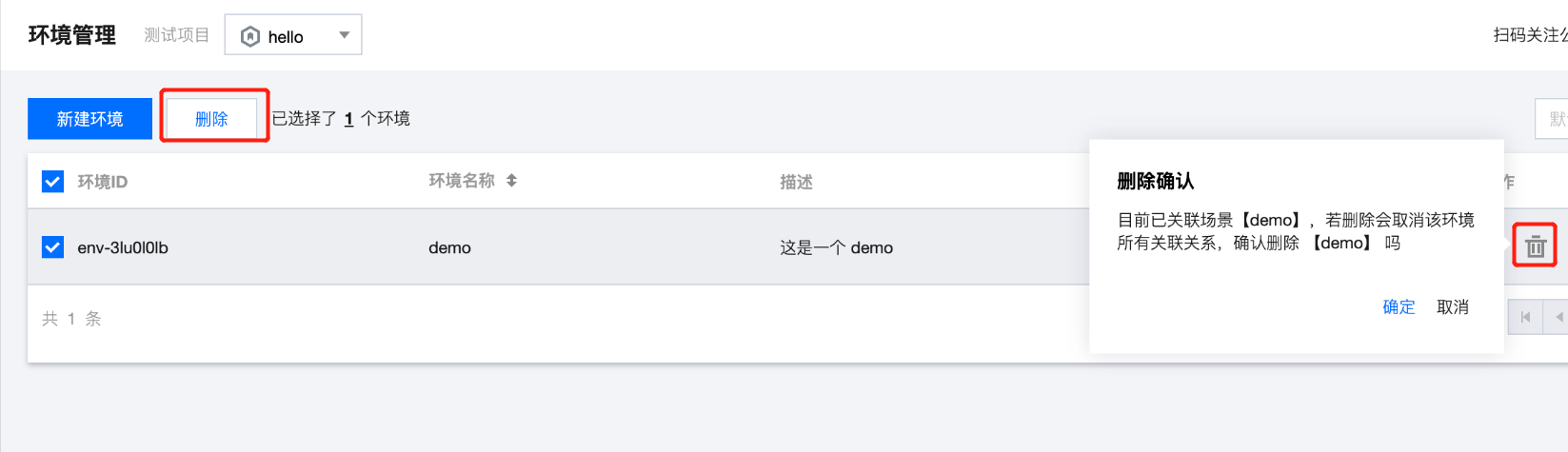
Task: Cancel the deletion by clicking 取消
Action: (1452, 306)
